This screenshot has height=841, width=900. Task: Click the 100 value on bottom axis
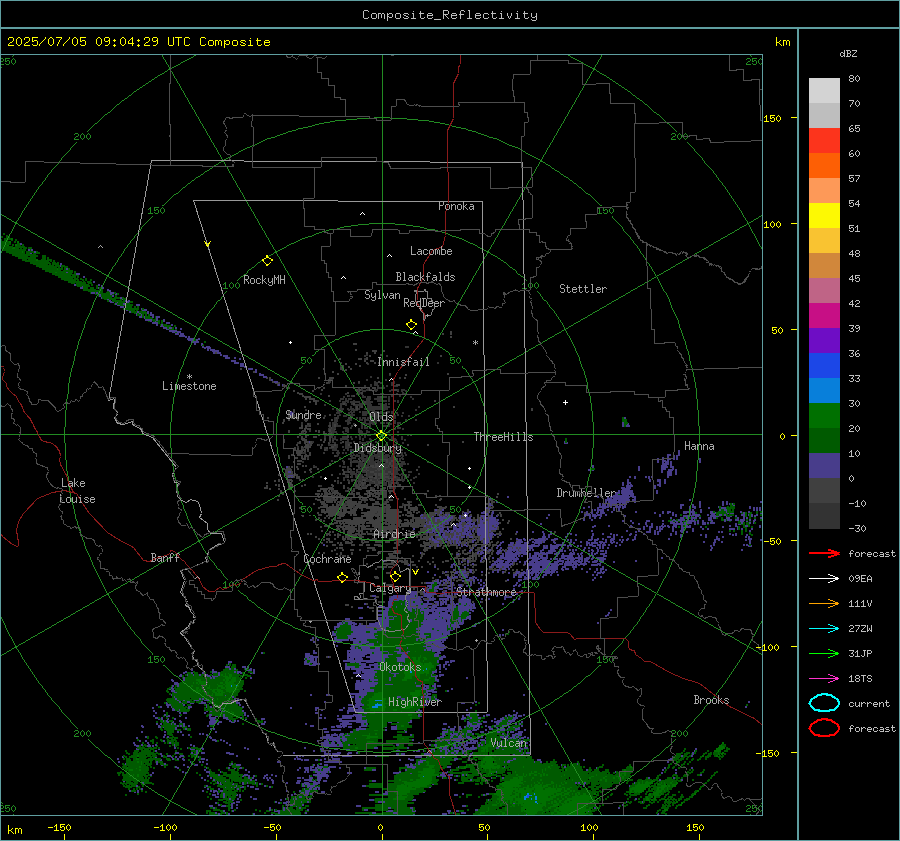(x=589, y=828)
